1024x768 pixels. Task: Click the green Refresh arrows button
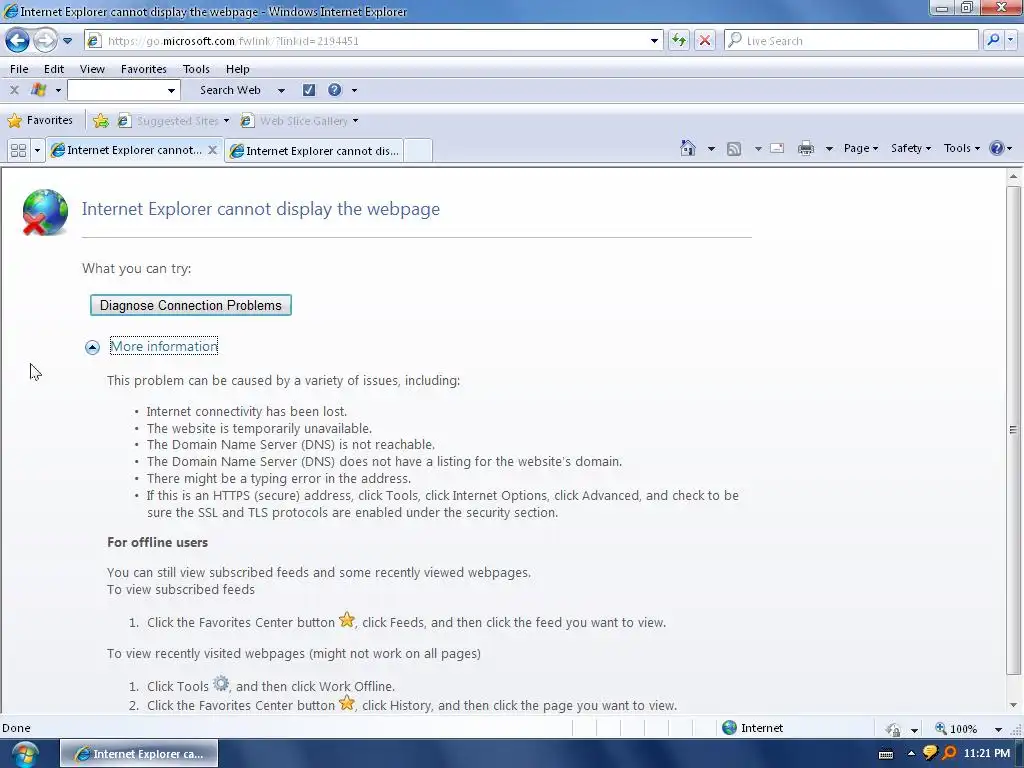coord(679,40)
